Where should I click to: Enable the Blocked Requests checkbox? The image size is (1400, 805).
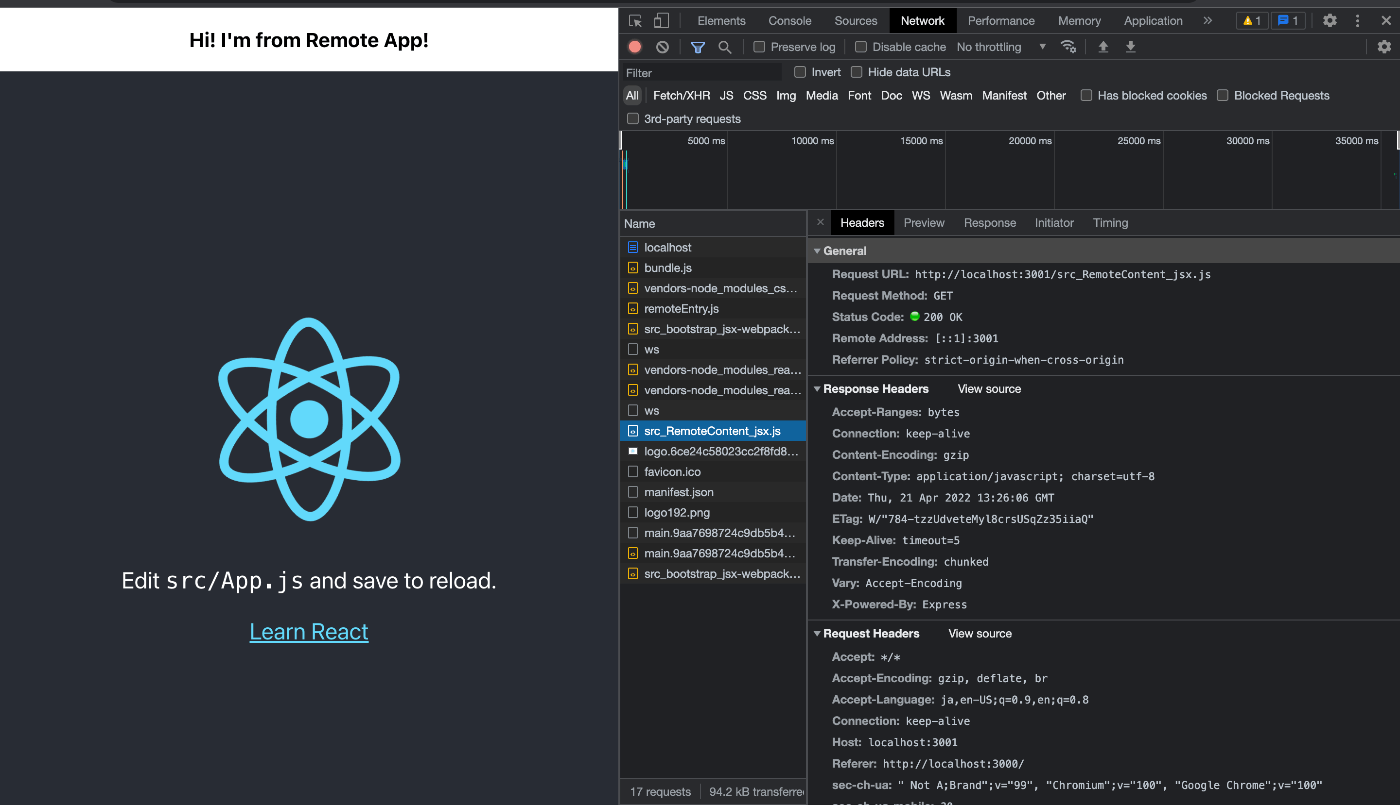[x=1222, y=96]
